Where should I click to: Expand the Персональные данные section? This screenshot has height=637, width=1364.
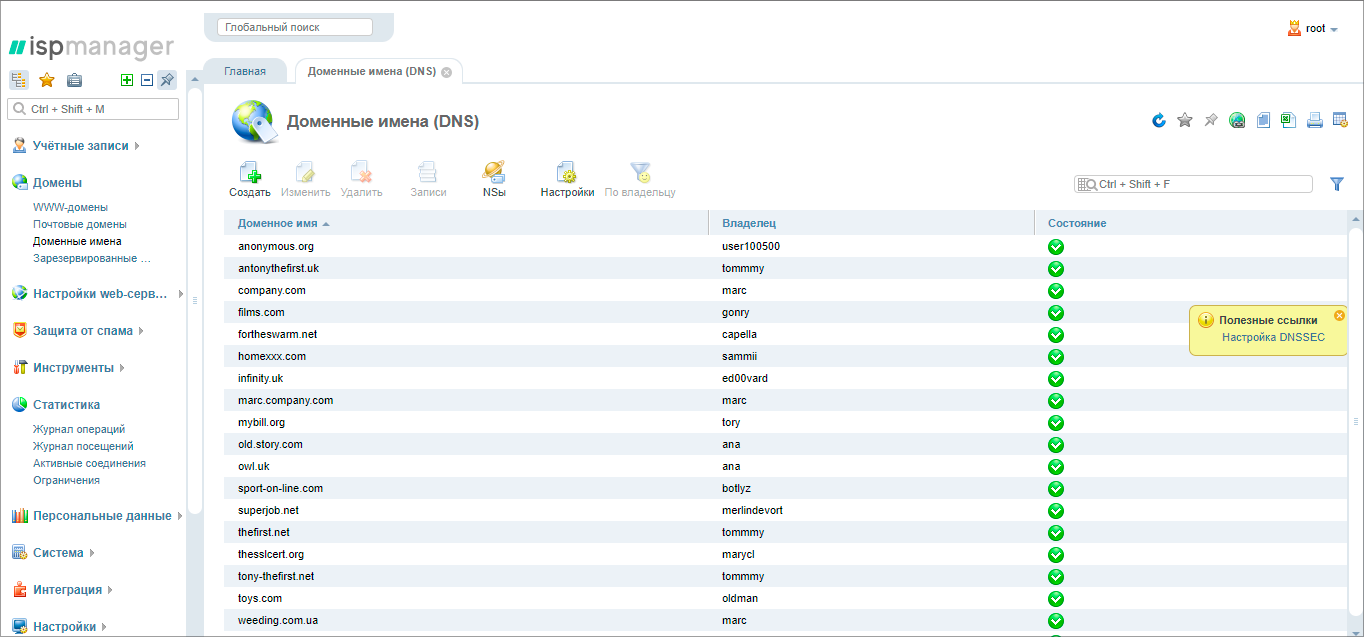tap(97, 516)
